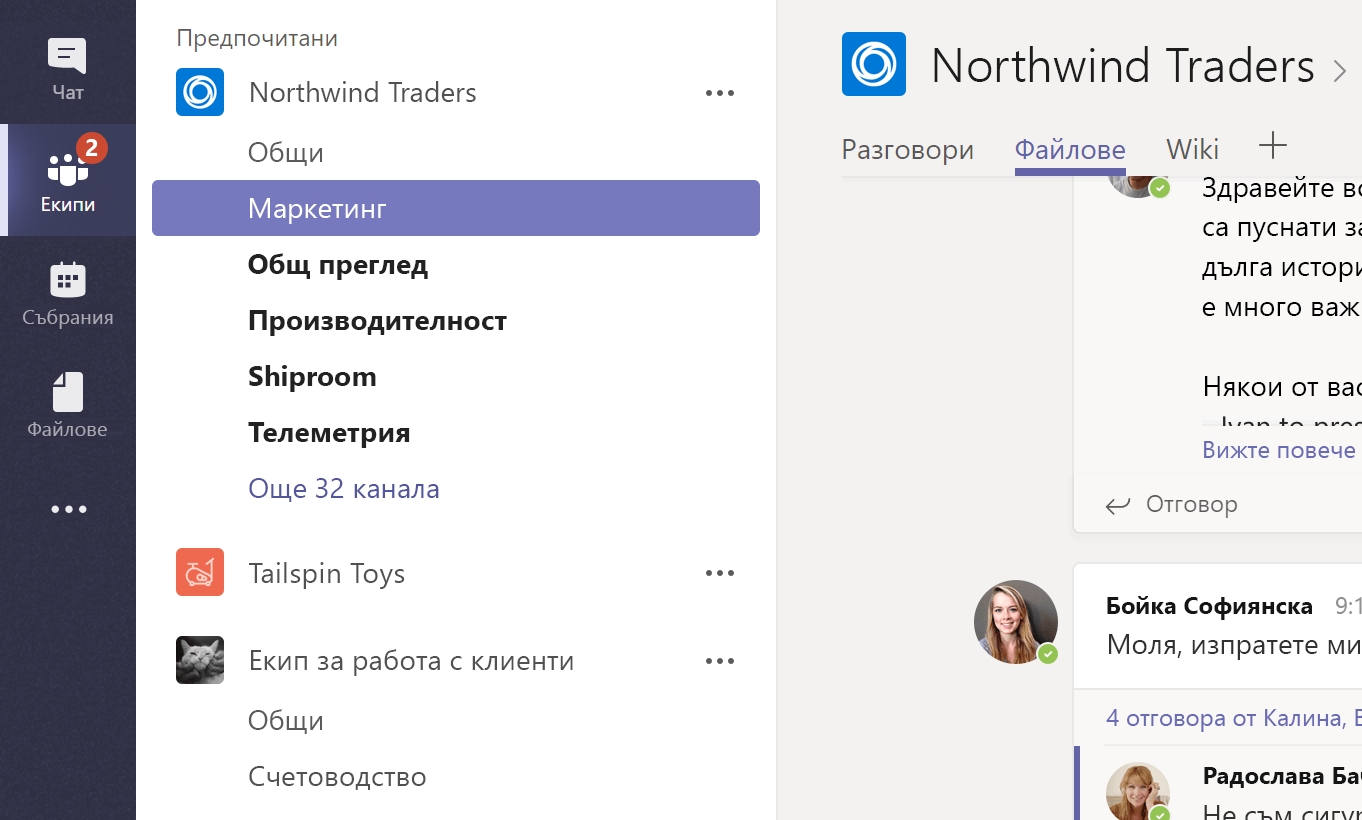Expand Още 32 канала hidden channels
Image resolution: width=1362 pixels, height=820 pixels.
point(344,489)
